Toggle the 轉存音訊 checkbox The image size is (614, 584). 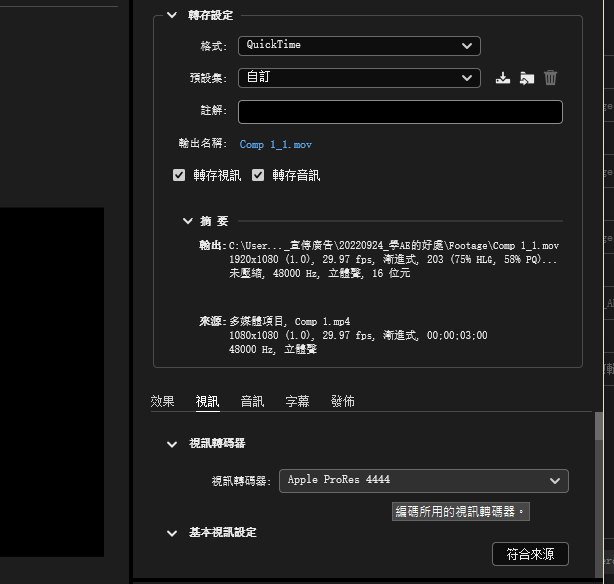pos(258,175)
